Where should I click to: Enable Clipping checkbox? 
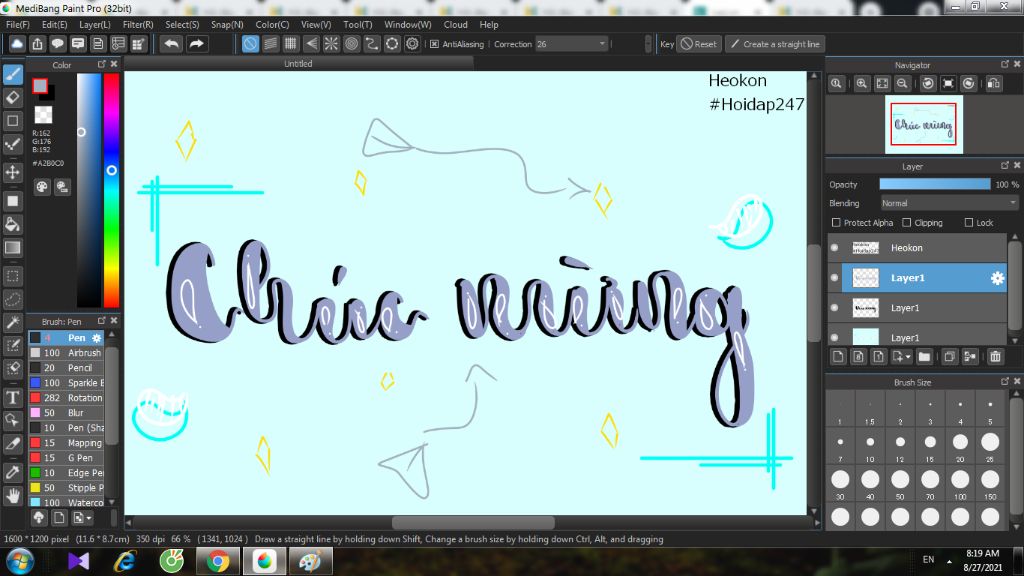pos(906,223)
